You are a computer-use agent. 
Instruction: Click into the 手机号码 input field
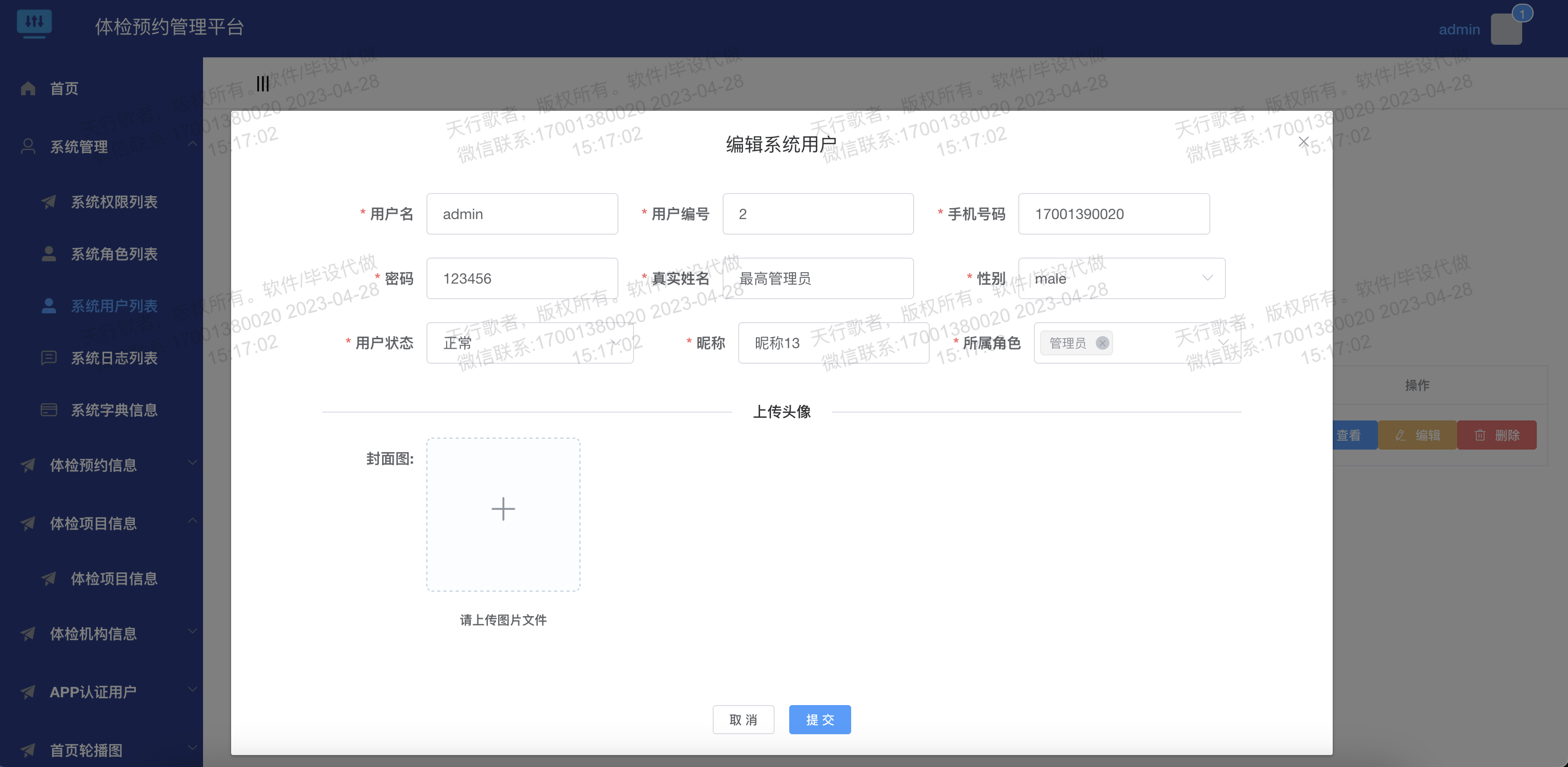[1114, 214]
